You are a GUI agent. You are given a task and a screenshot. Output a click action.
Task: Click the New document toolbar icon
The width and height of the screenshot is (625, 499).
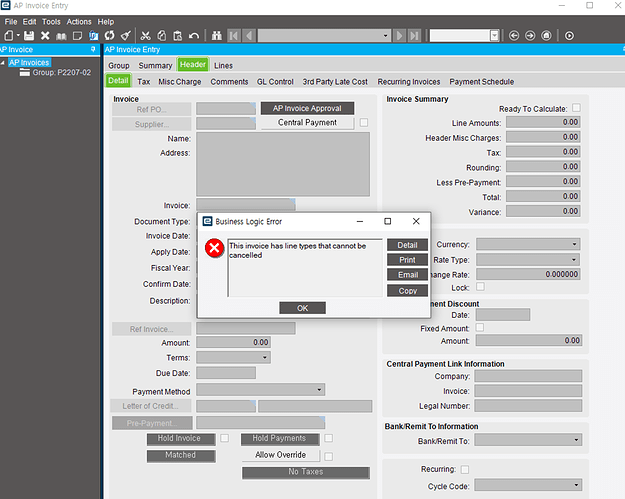(x=9, y=35)
